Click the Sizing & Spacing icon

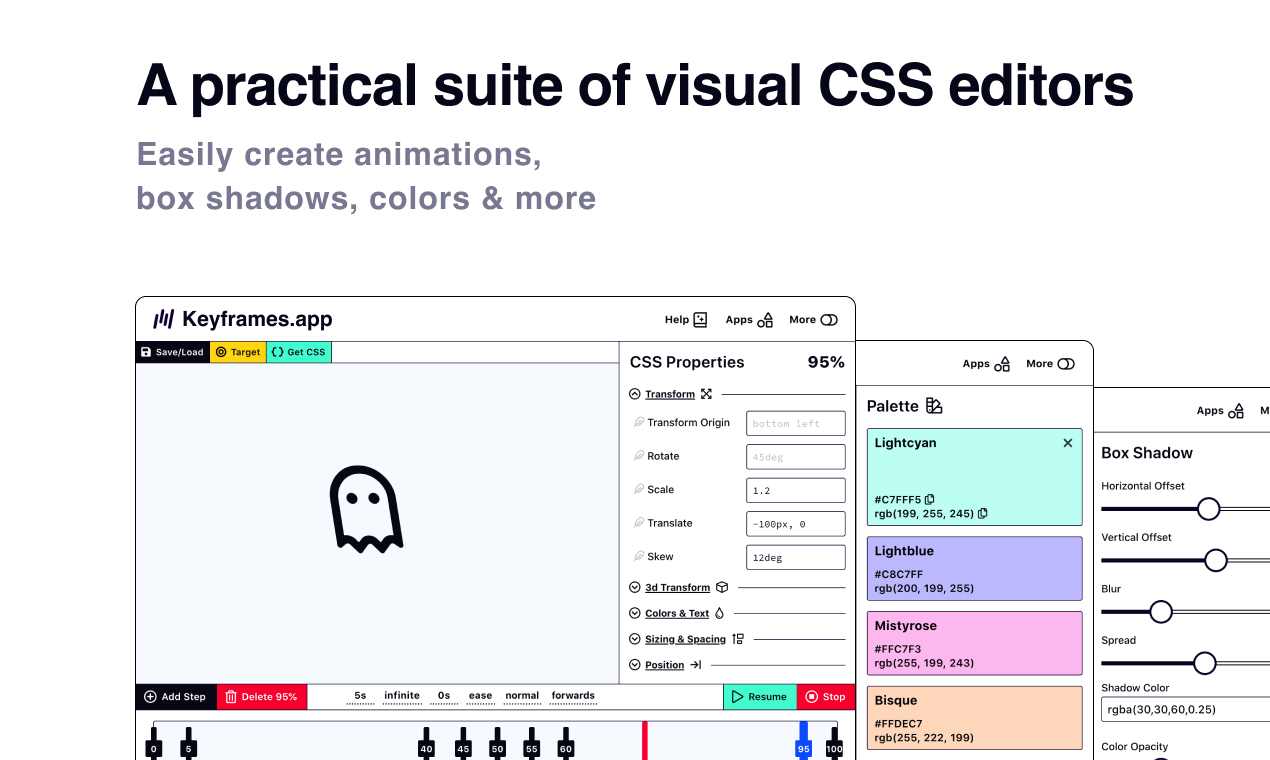click(x=738, y=639)
